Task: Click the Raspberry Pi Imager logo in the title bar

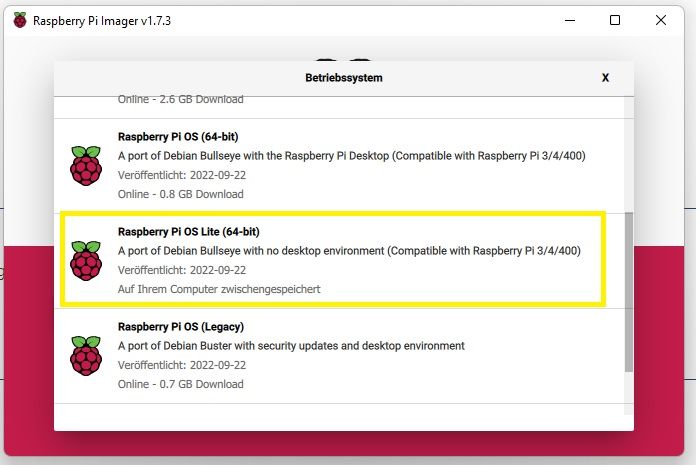Action: click(20, 20)
